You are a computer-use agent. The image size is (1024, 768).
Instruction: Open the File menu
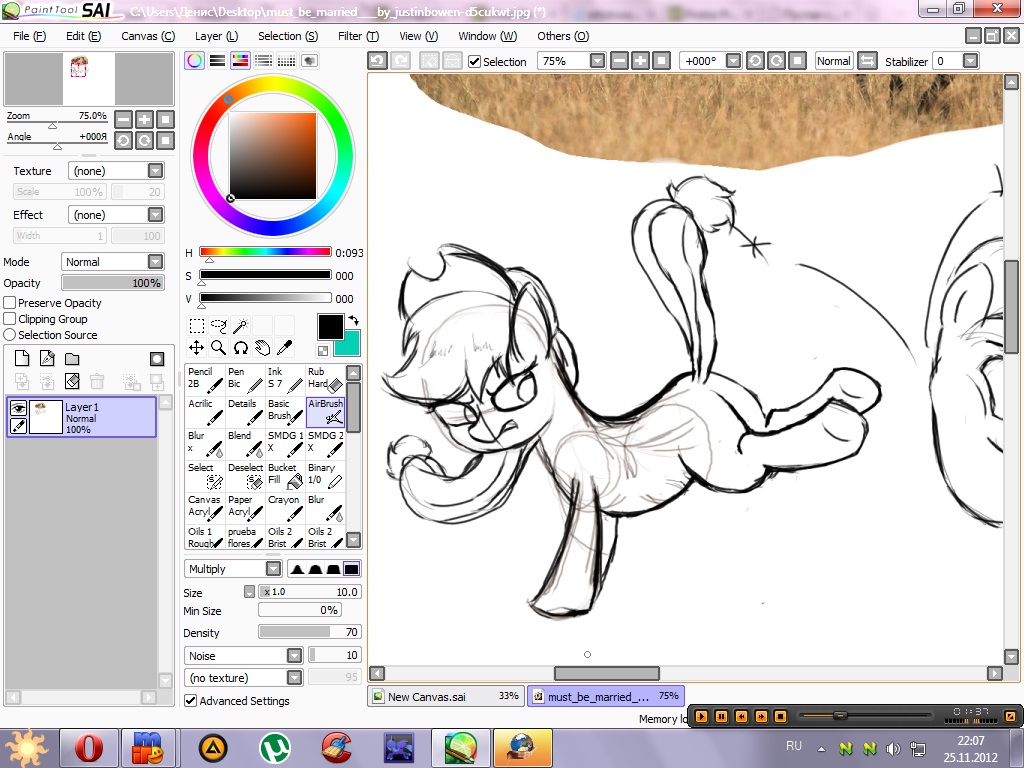(x=29, y=36)
